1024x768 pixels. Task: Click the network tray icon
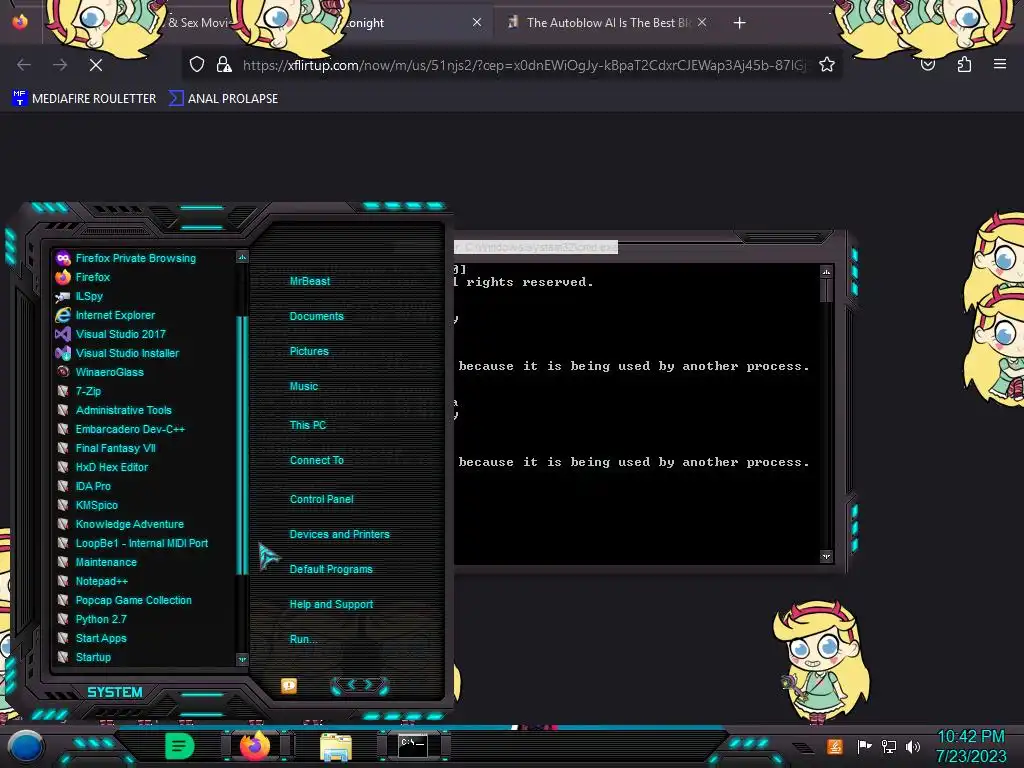889,746
